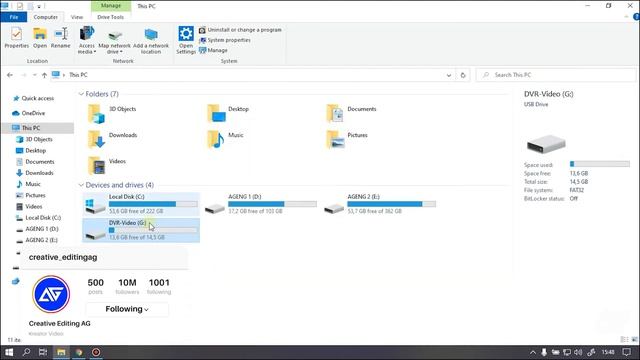This screenshot has height=360, width=640.
Task: Select the Downloads folder
Action: 113,139
